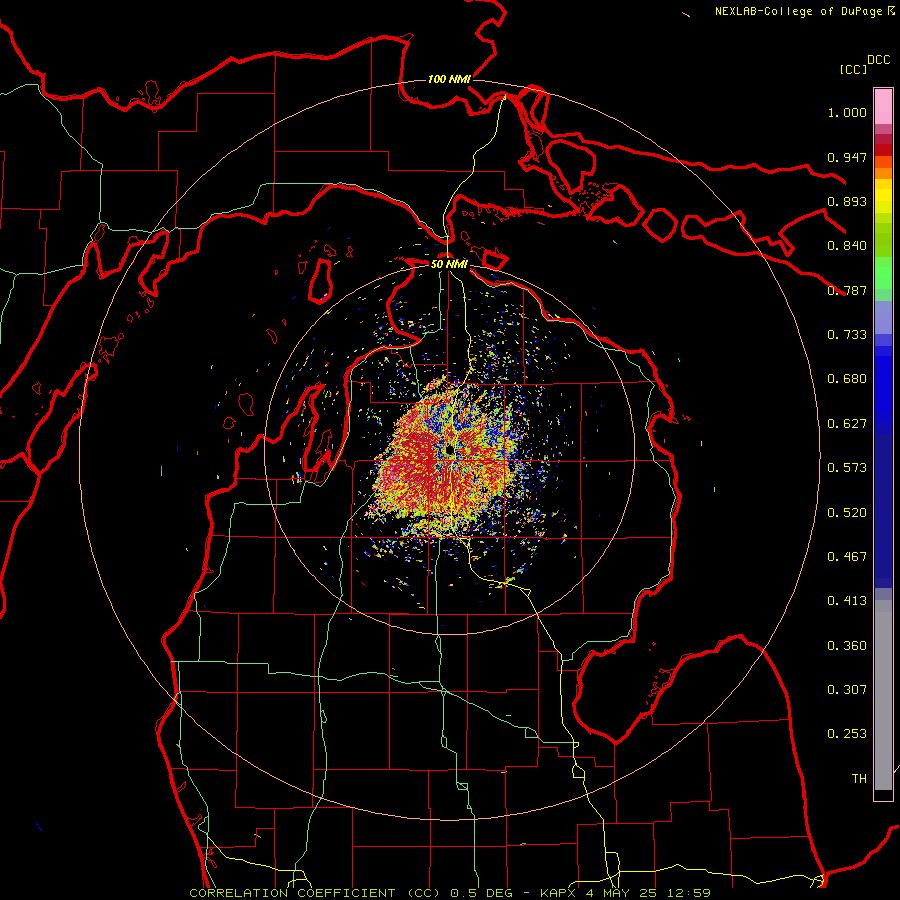900x900 pixels.
Task: Click the 0.947 color scale value
Action: (x=847, y=157)
